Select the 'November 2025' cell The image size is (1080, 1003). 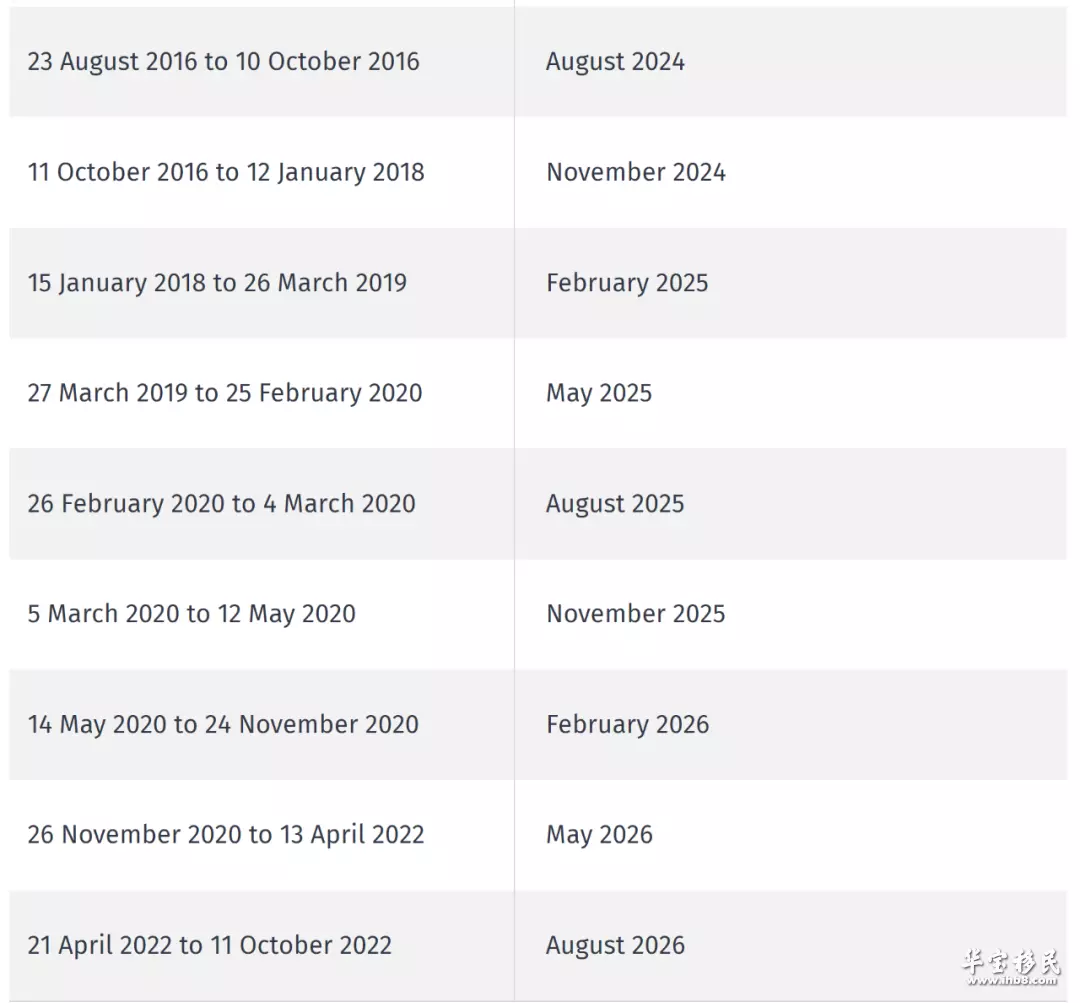point(791,614)
